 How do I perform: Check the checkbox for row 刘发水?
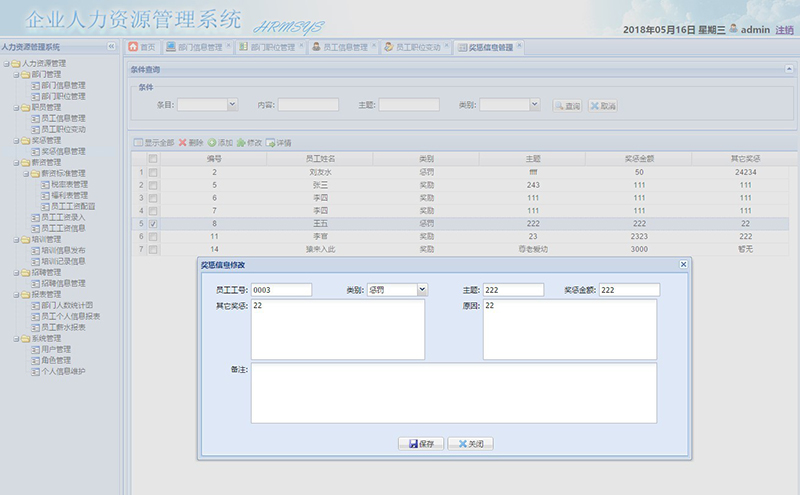pos(152,172)
